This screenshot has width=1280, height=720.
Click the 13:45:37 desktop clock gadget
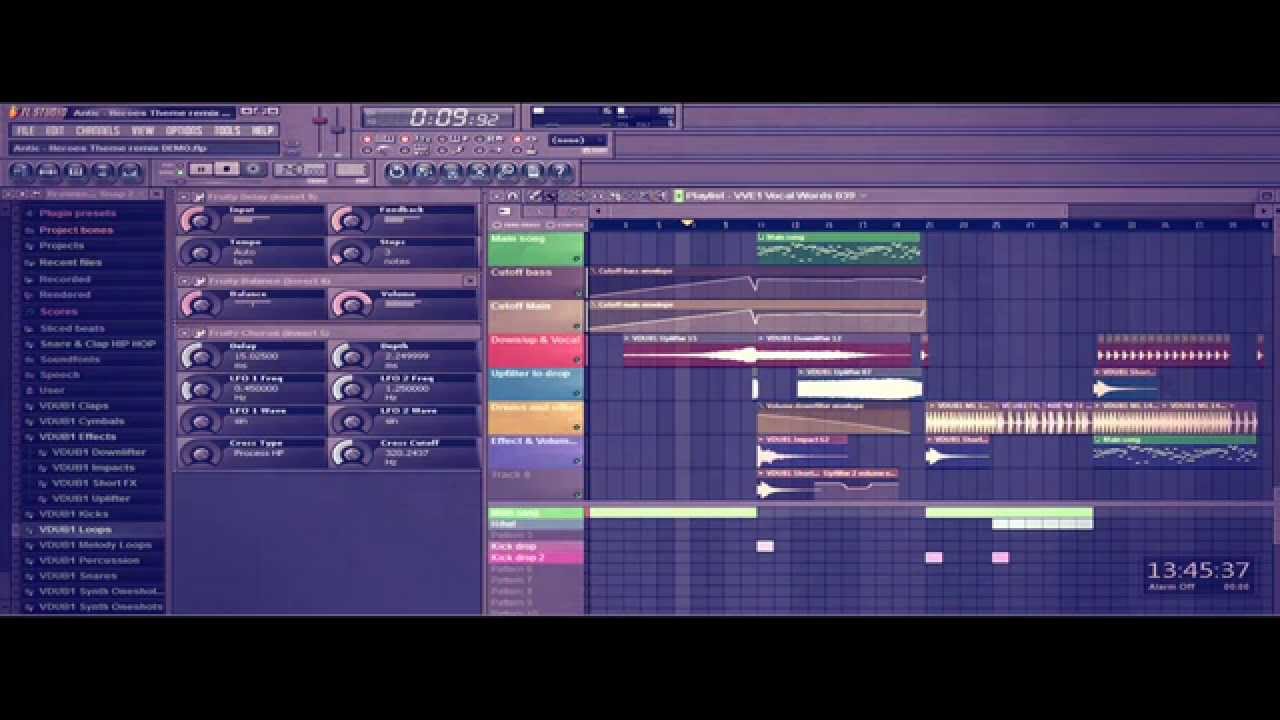[1198, 575]
